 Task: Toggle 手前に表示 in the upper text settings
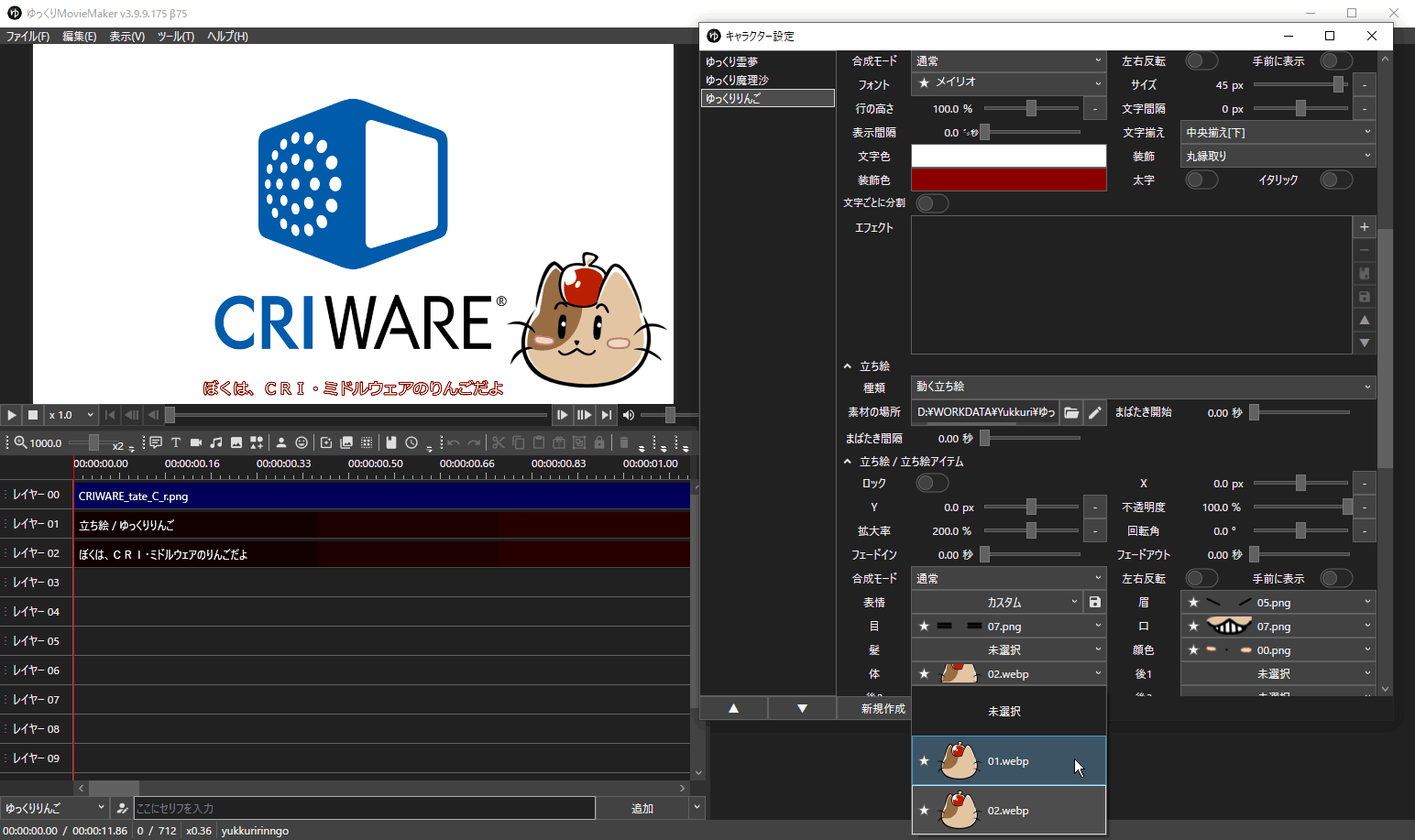(1336, 60)
